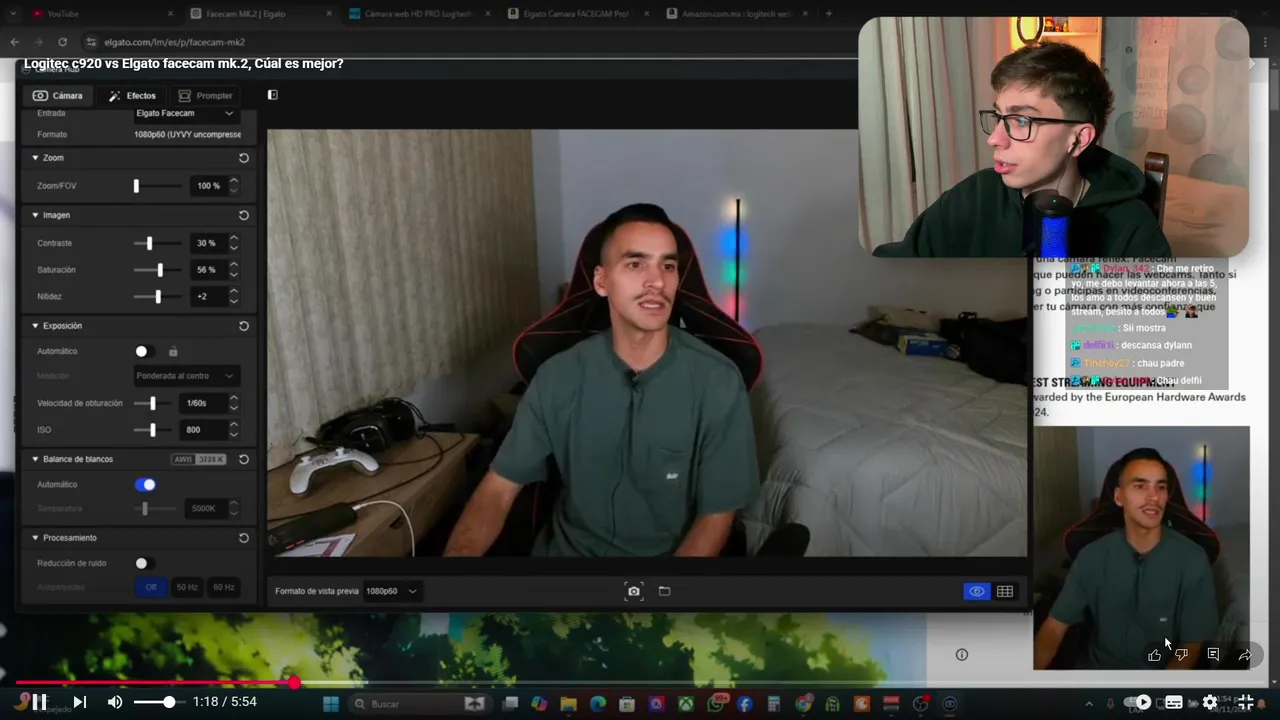1280x720 pixels.
Task: Click the Zoom/FOV 100 % value field
Action: (208, 186)
